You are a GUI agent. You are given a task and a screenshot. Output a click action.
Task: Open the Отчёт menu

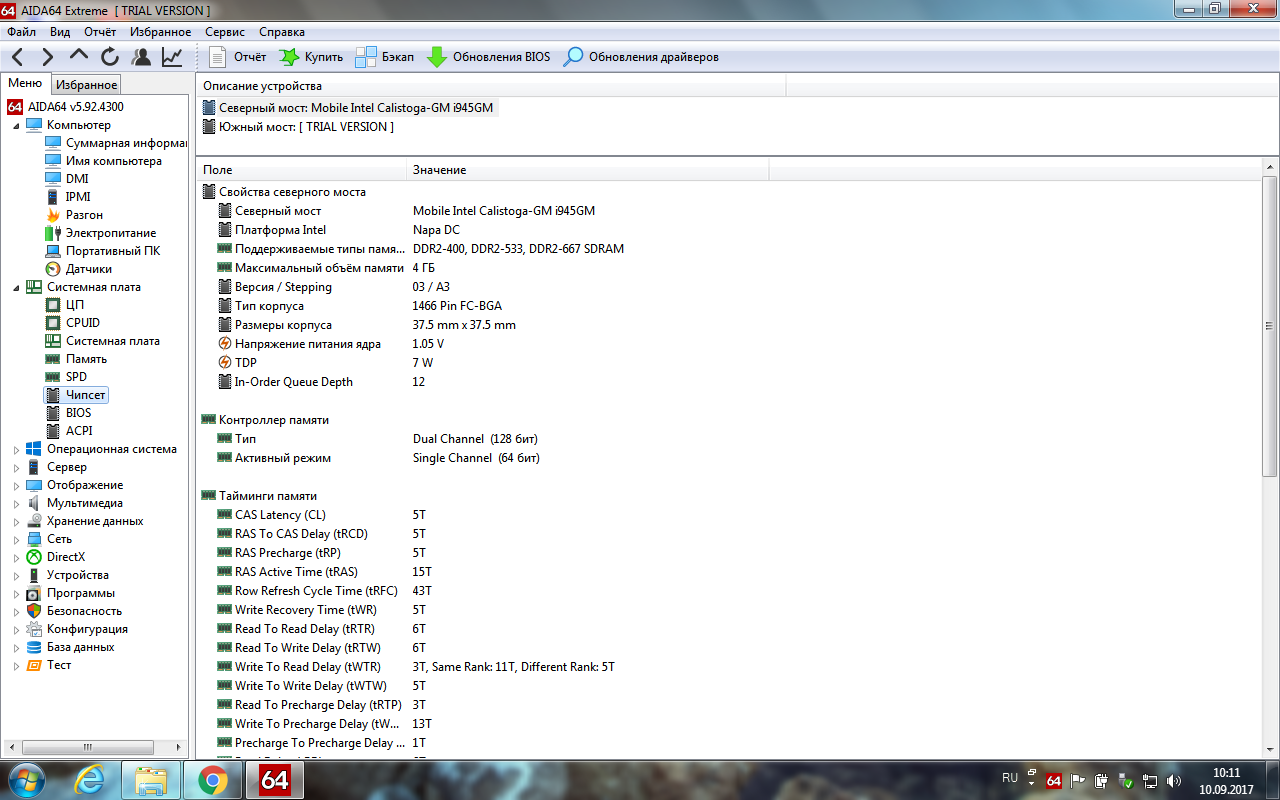100,32
